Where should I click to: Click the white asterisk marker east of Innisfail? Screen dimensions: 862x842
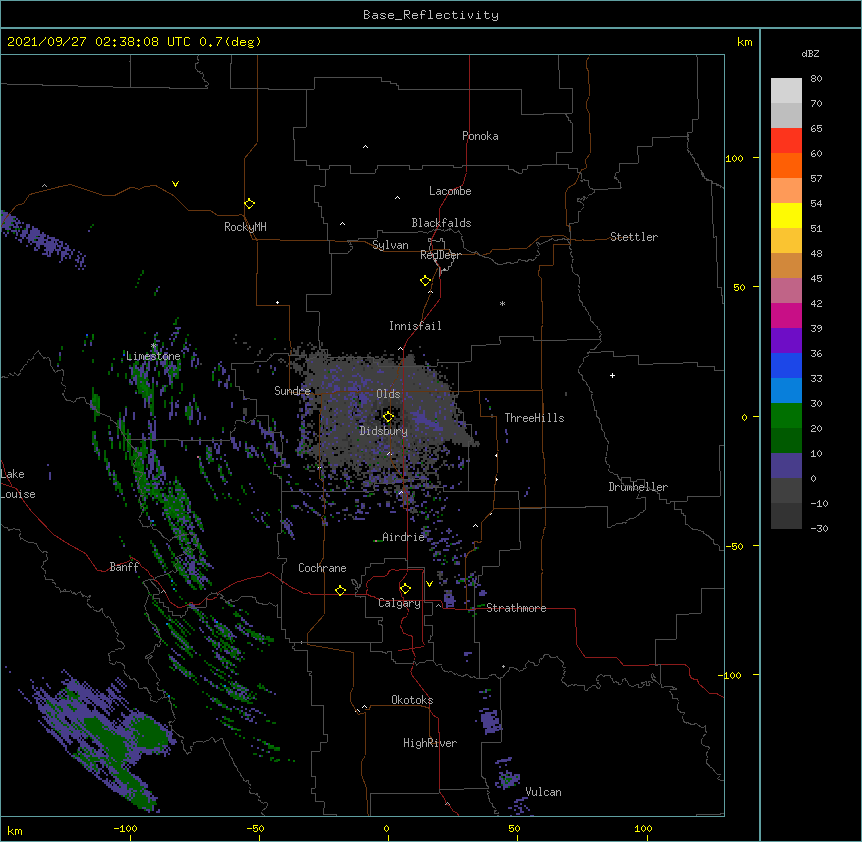tap(502, 303)
